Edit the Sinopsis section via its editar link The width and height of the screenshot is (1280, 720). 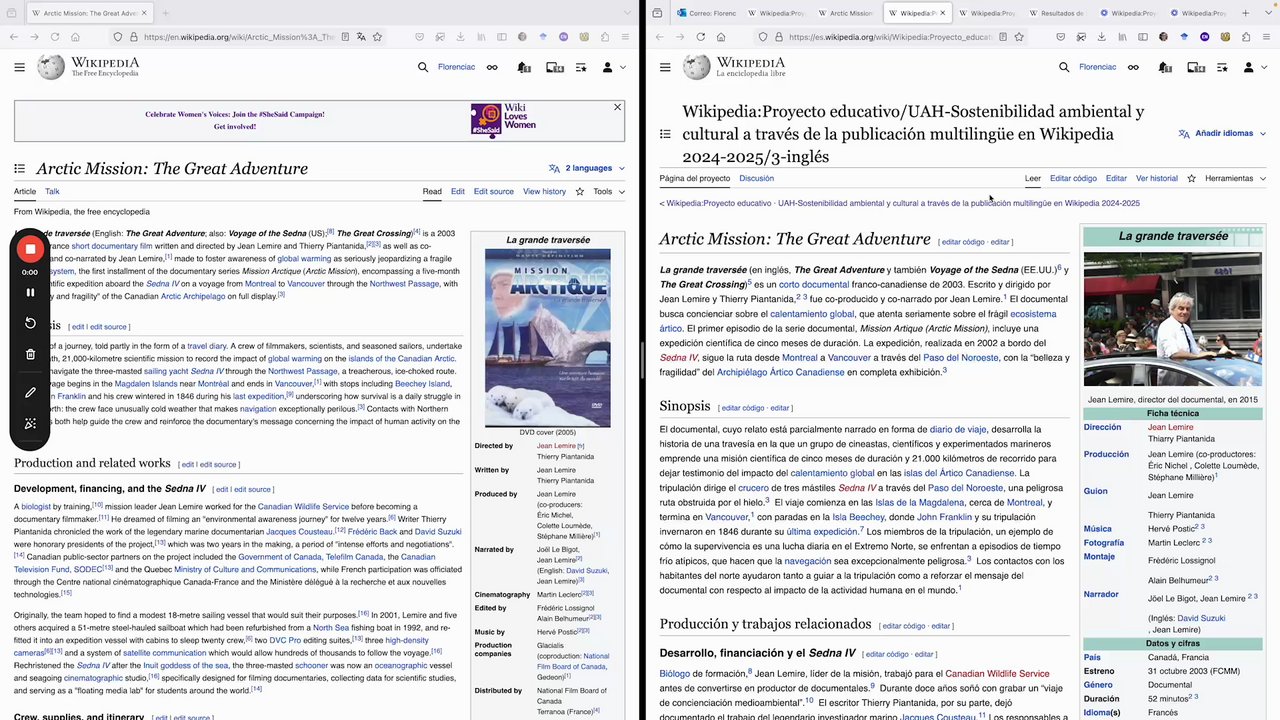click(x=780, y=408)
